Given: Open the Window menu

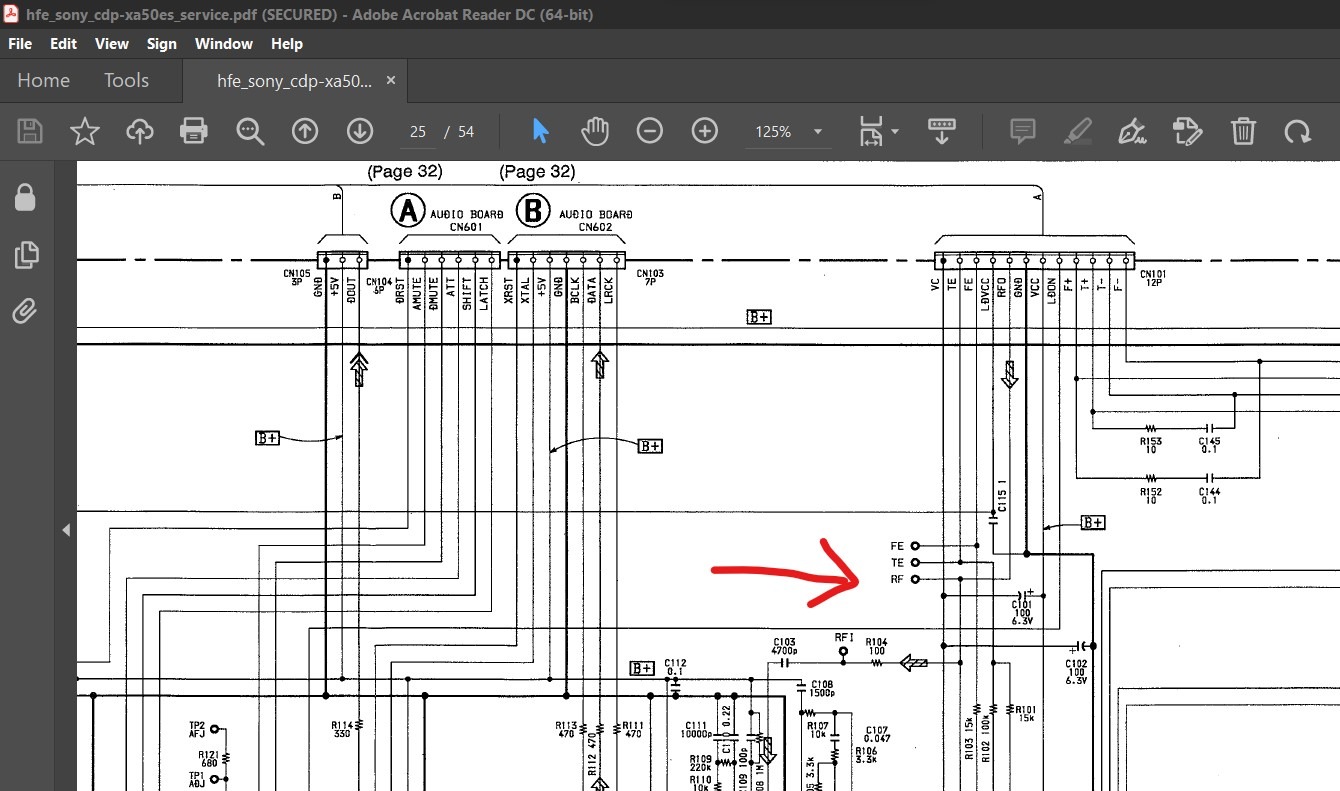Looking at the screenshot, I should coord(224,44).
